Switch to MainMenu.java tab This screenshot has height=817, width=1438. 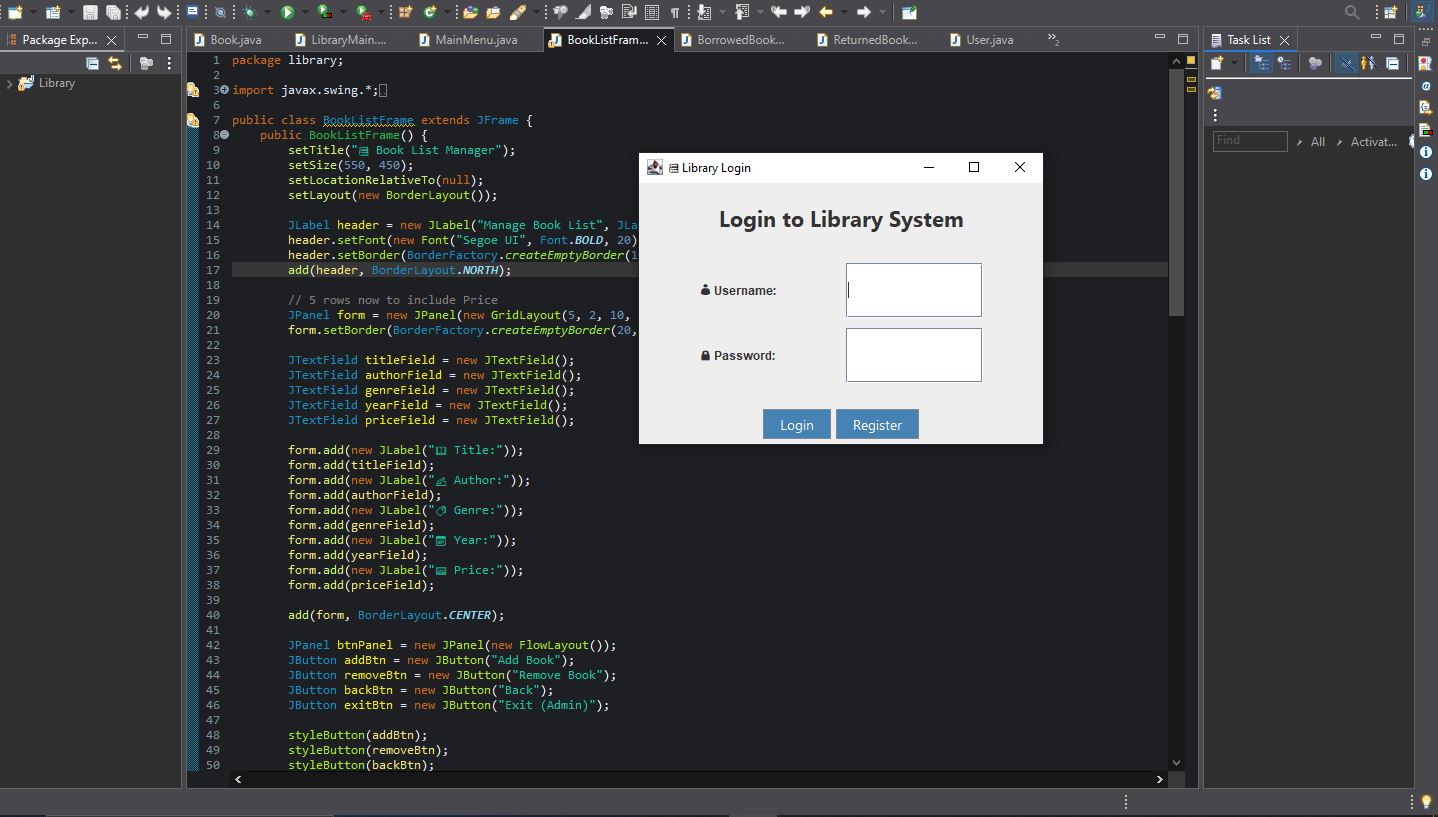pos(467,40)
